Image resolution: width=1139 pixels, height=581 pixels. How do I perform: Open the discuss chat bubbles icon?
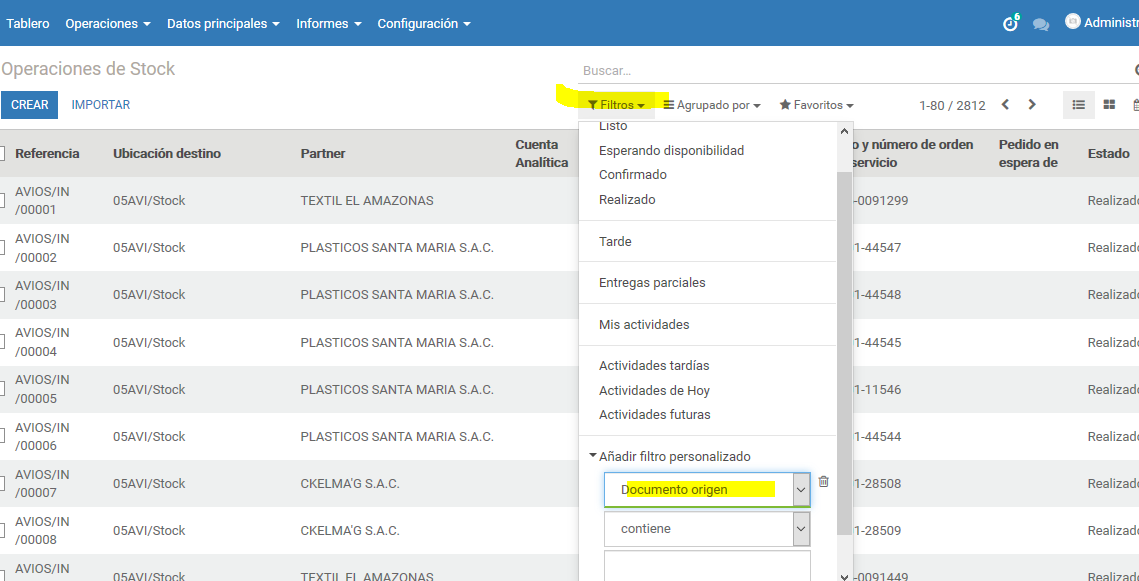click(x=1041, y=24)
